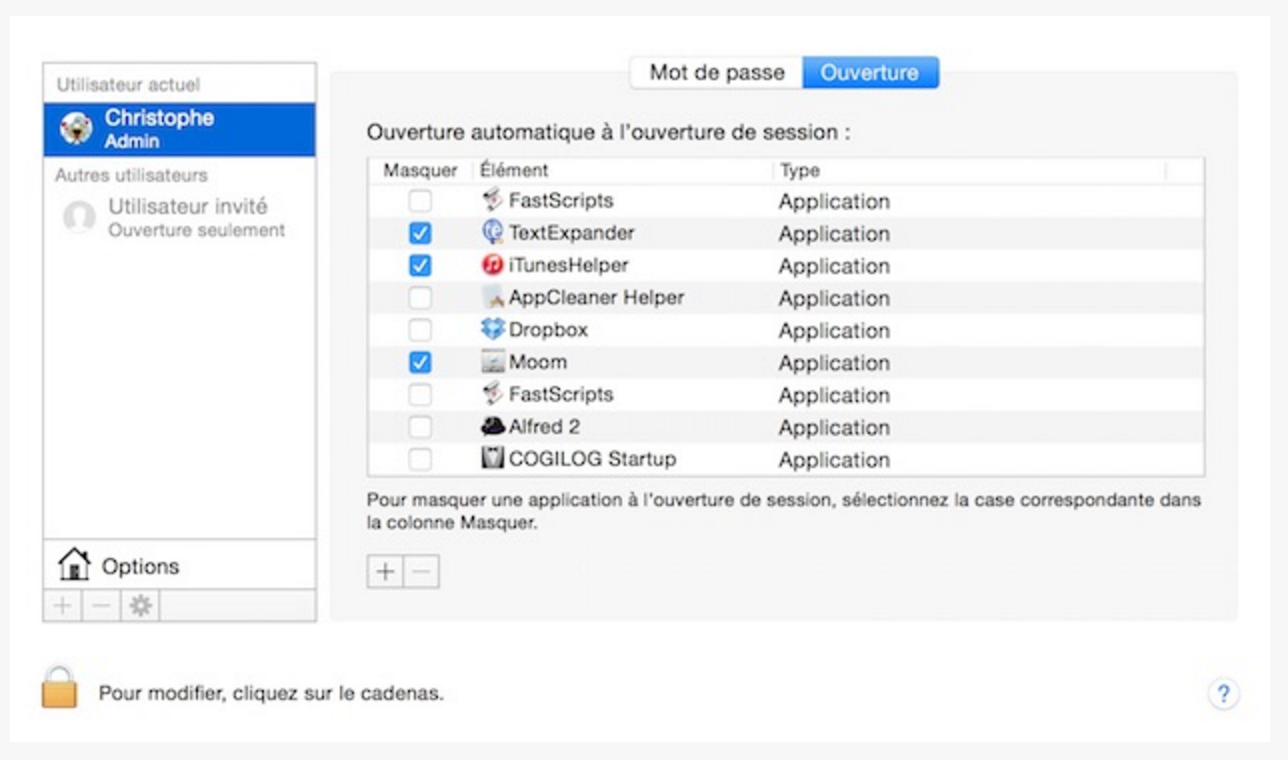Viewport: 1288px width, 760px height.
Task: Check Masquer box for FastScripts below Moom
Action: [421, 395]
